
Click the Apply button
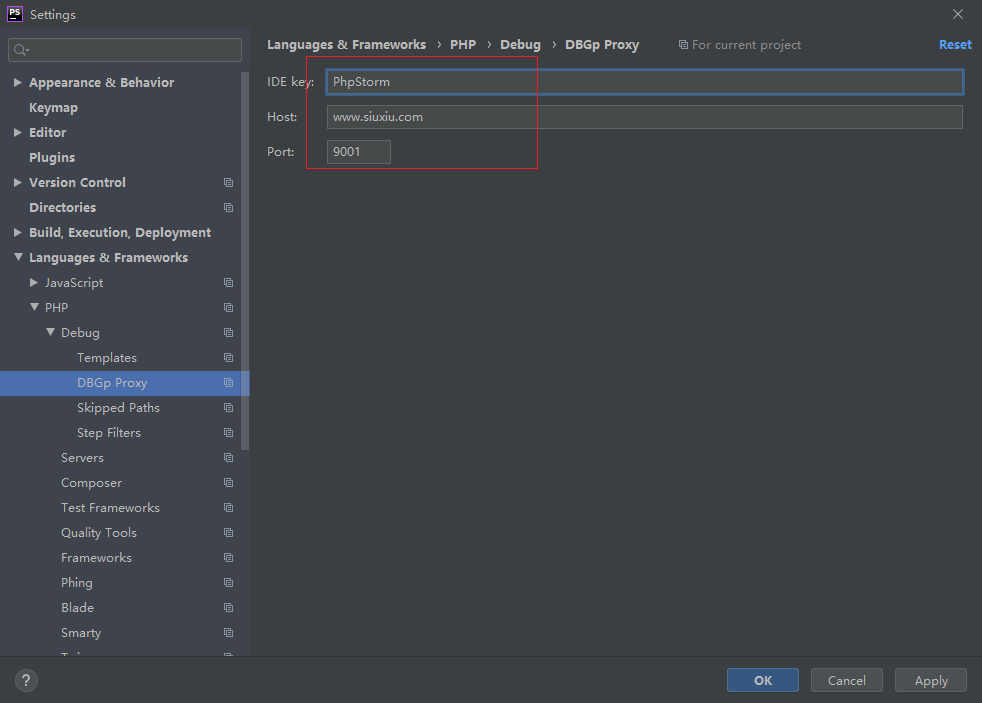pos(930,680)
